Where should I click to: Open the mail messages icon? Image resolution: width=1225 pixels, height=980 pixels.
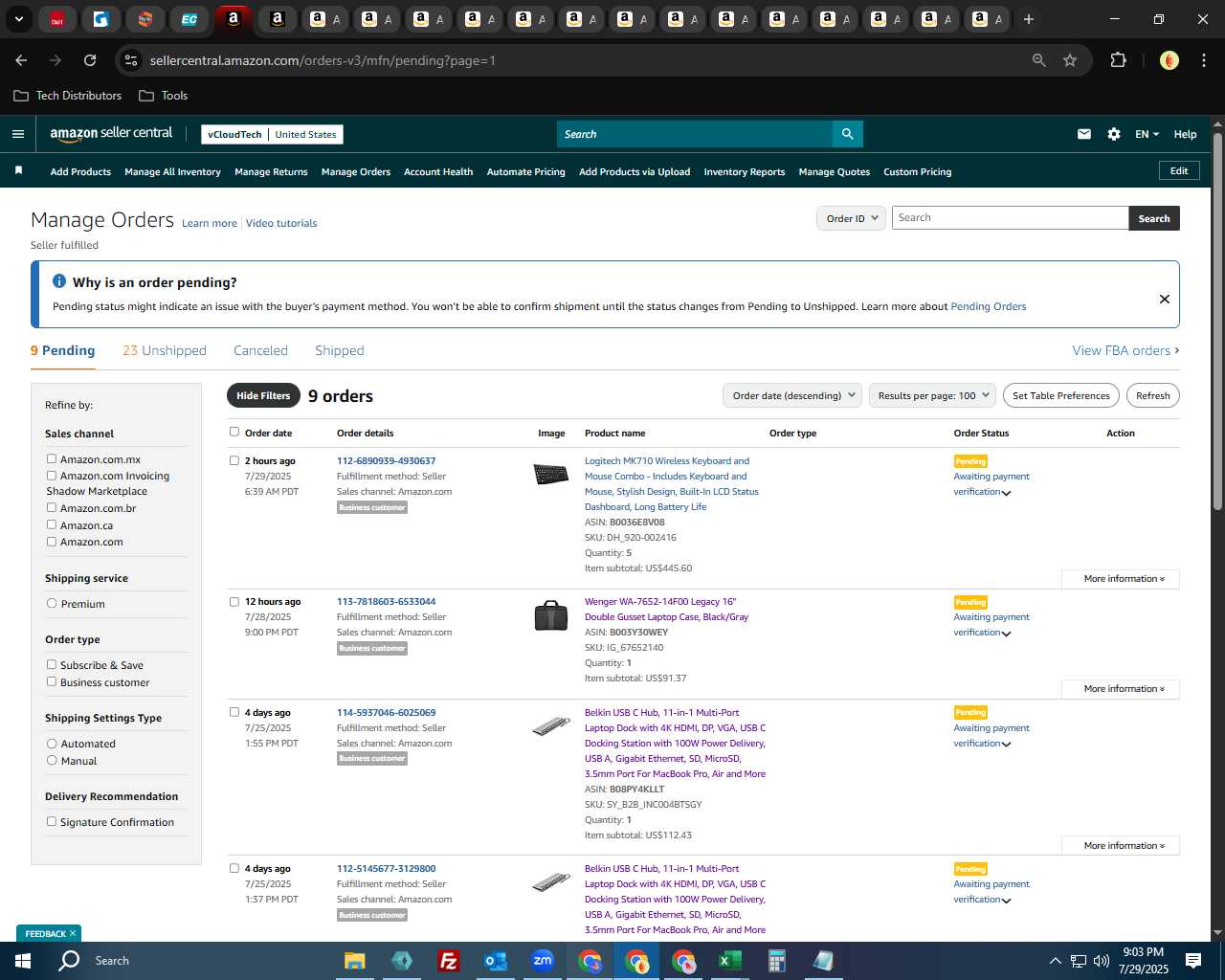[x=1084, y=134]
